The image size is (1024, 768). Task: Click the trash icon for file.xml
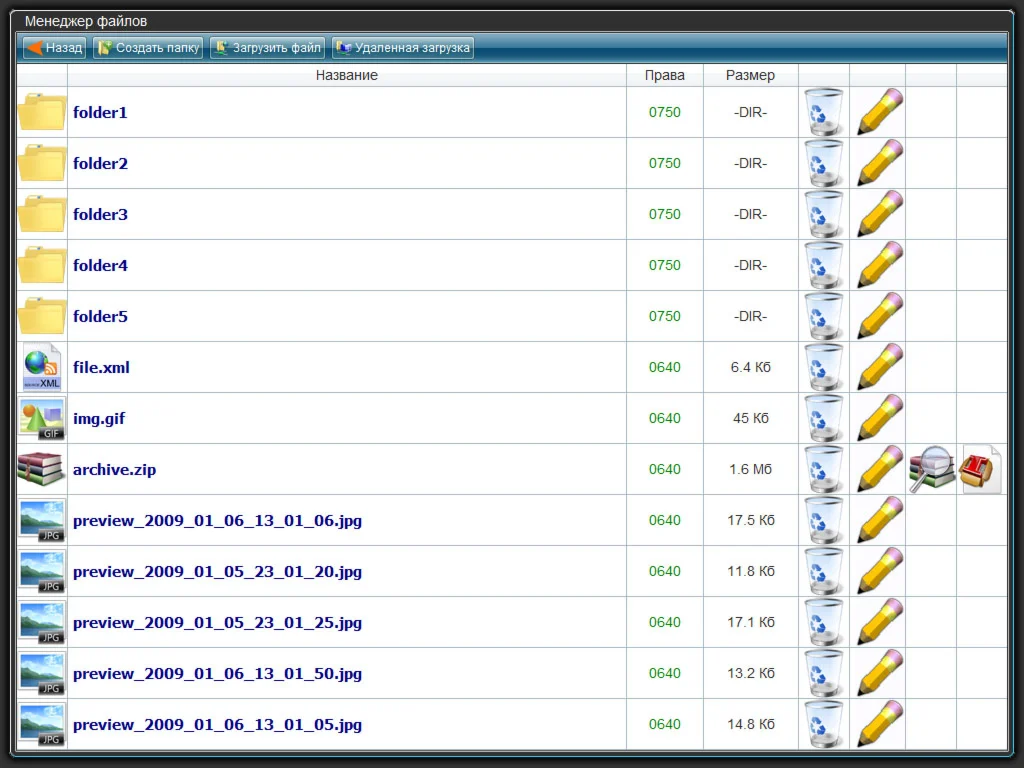[x=823, y=367]
